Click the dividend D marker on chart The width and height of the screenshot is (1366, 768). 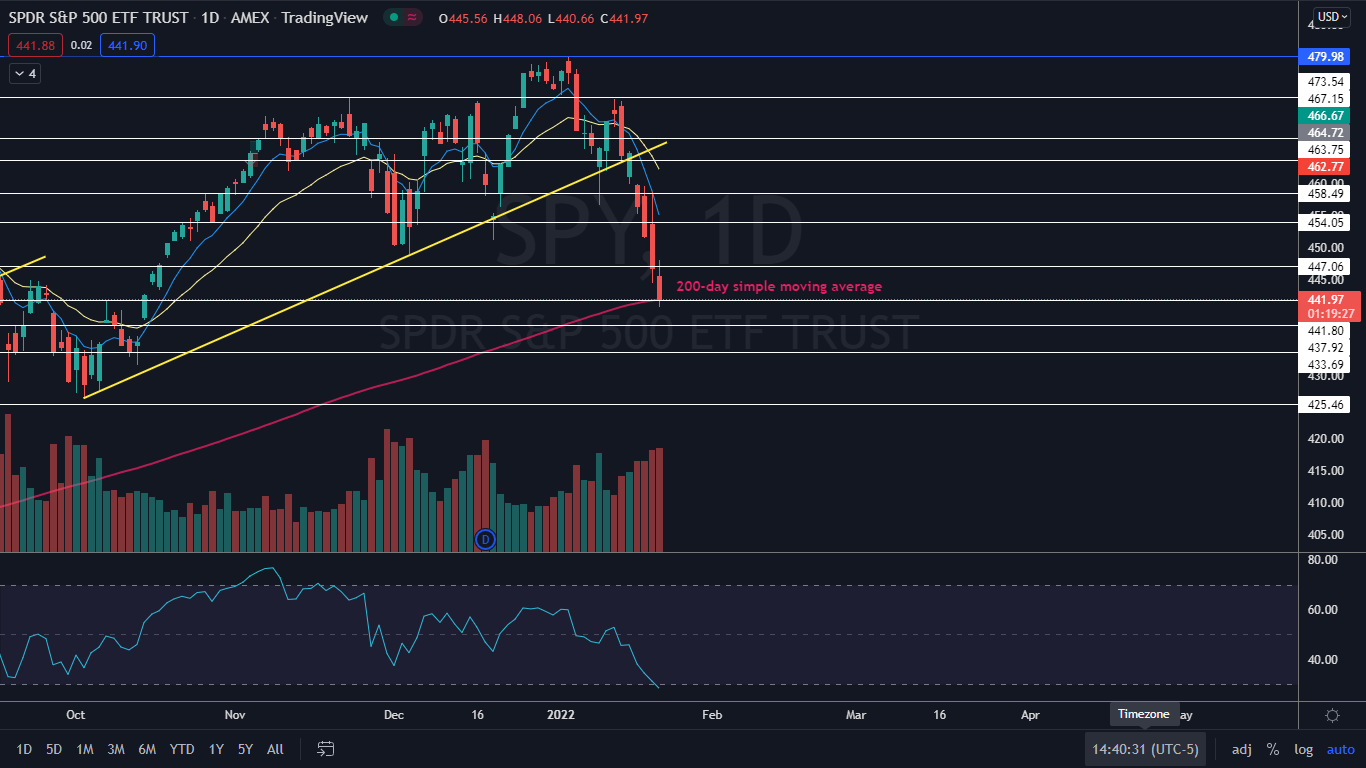point(485,539)
